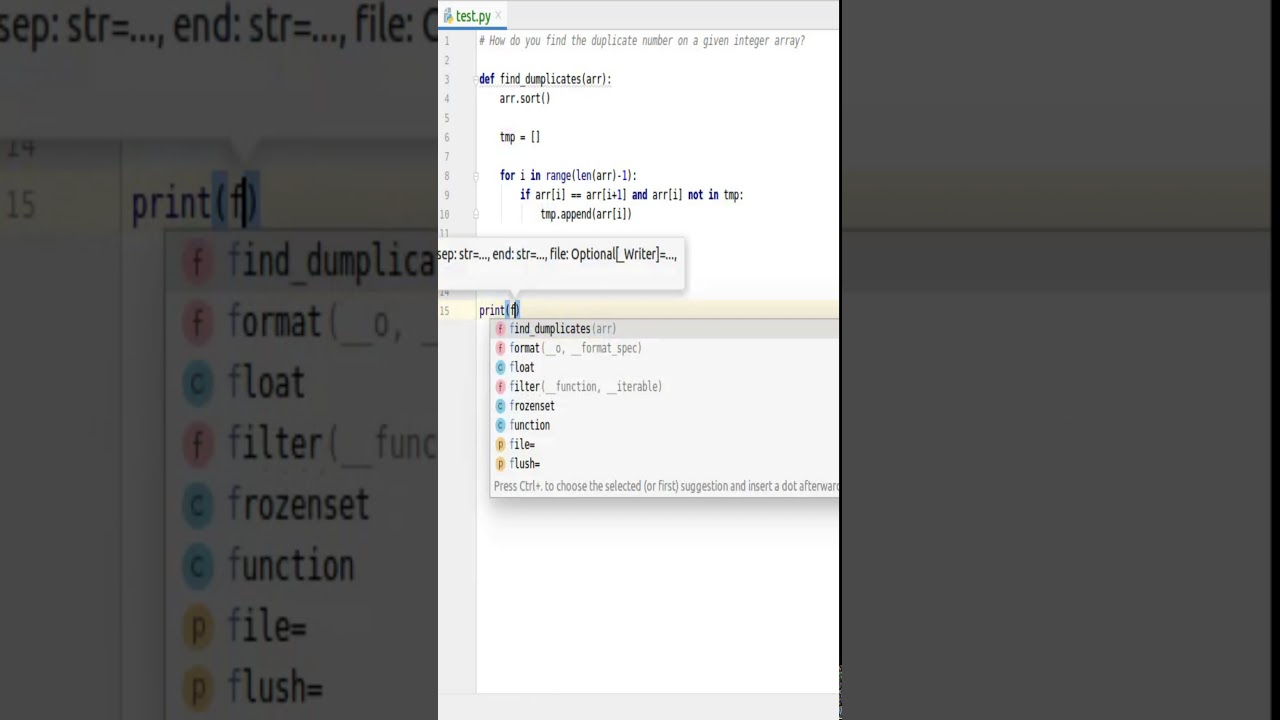1280x720 pixels.
Task: Click line number 9 in the gutter
Action: pos(447,195)
